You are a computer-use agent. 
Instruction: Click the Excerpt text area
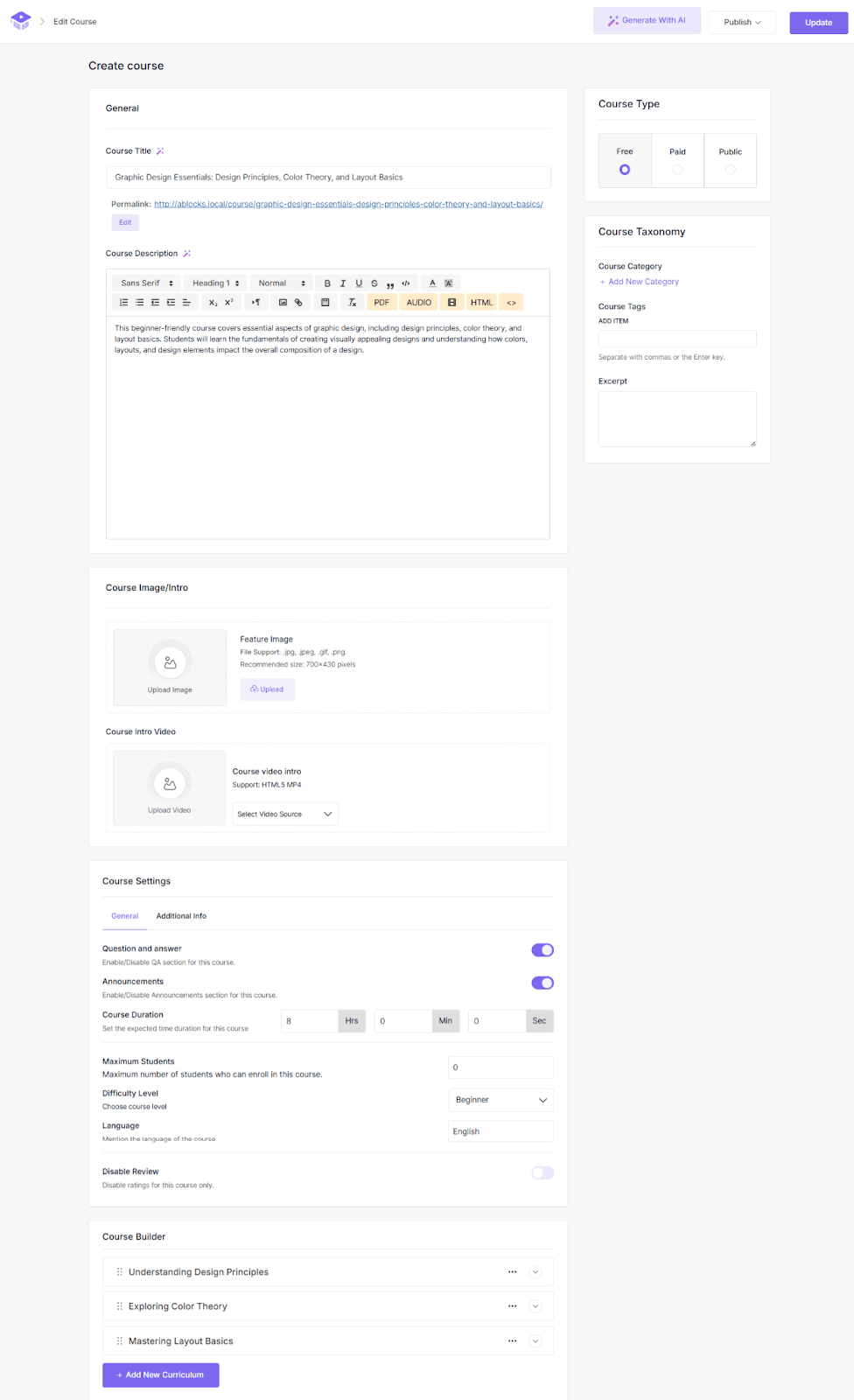(677, 419)
